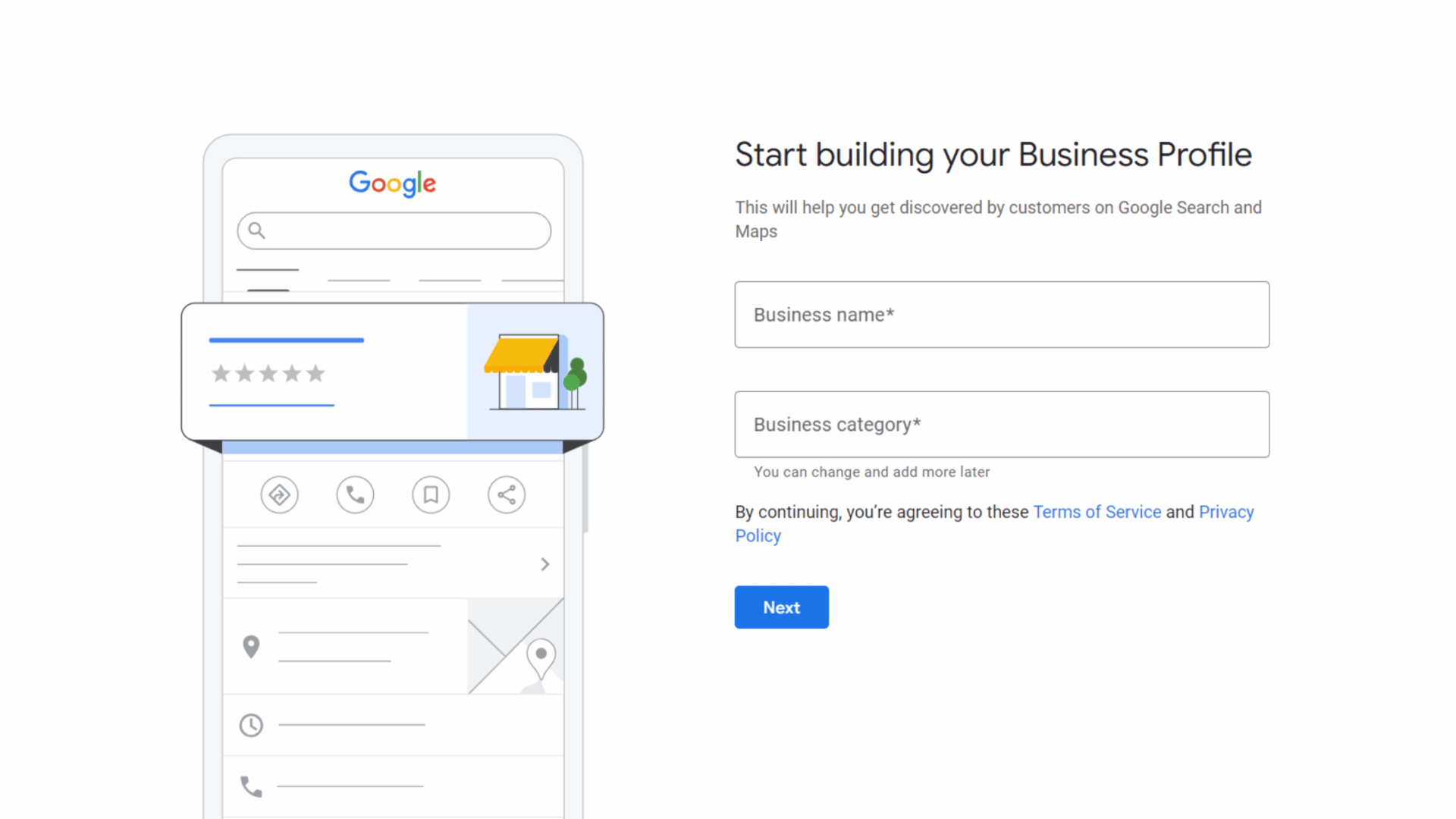Click the Privacy Policy link

point(758,535)
